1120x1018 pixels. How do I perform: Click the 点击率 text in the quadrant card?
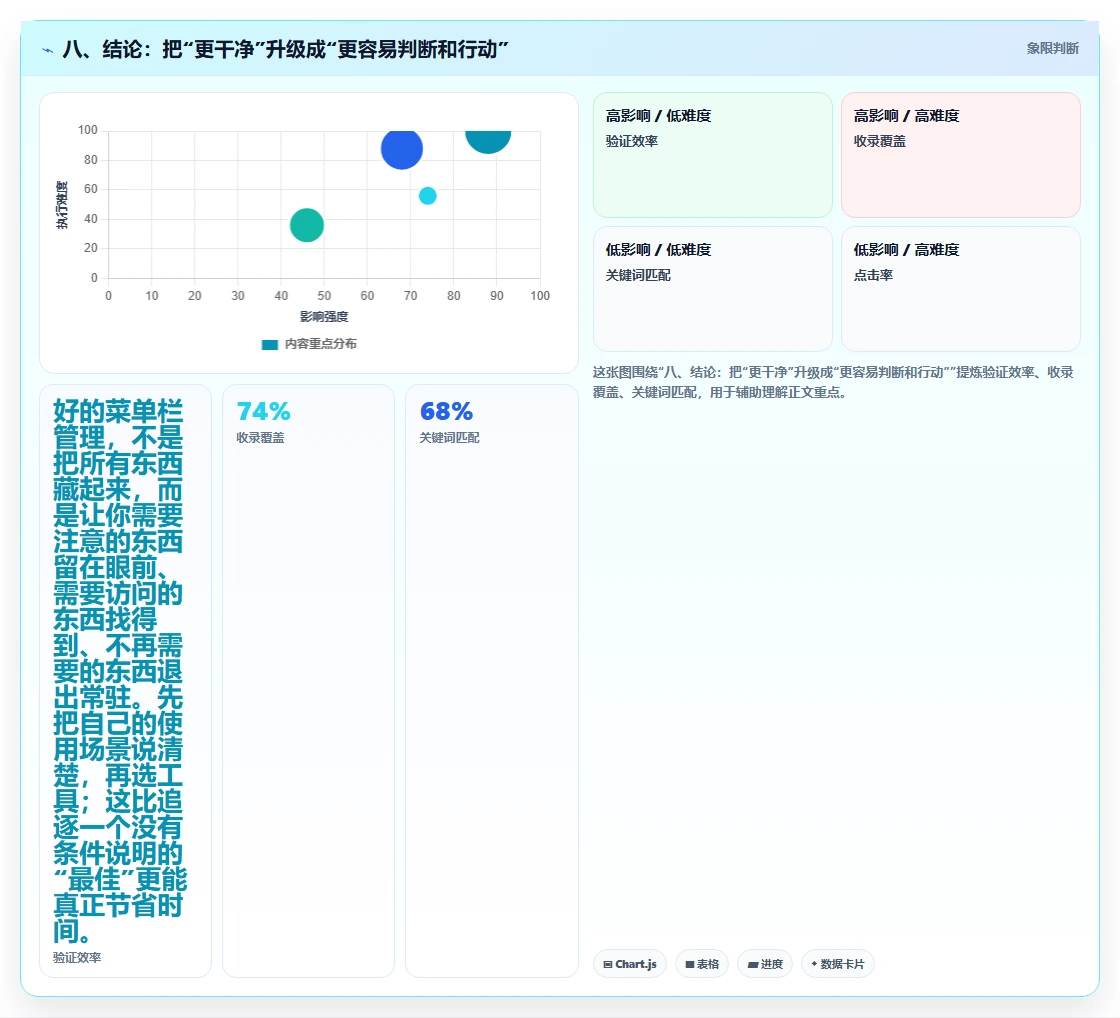click(x=873, y=275)
